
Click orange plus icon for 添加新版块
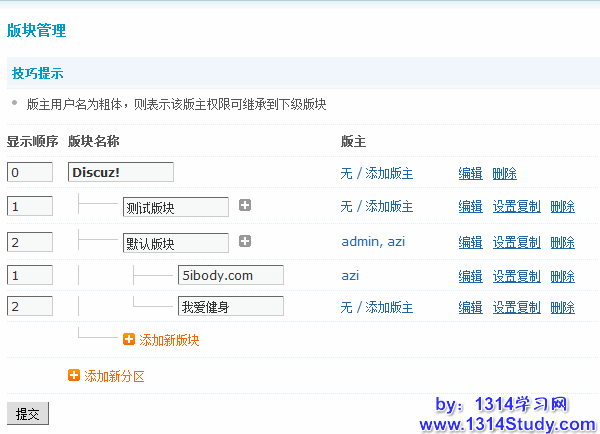click(x=128, y=340)
